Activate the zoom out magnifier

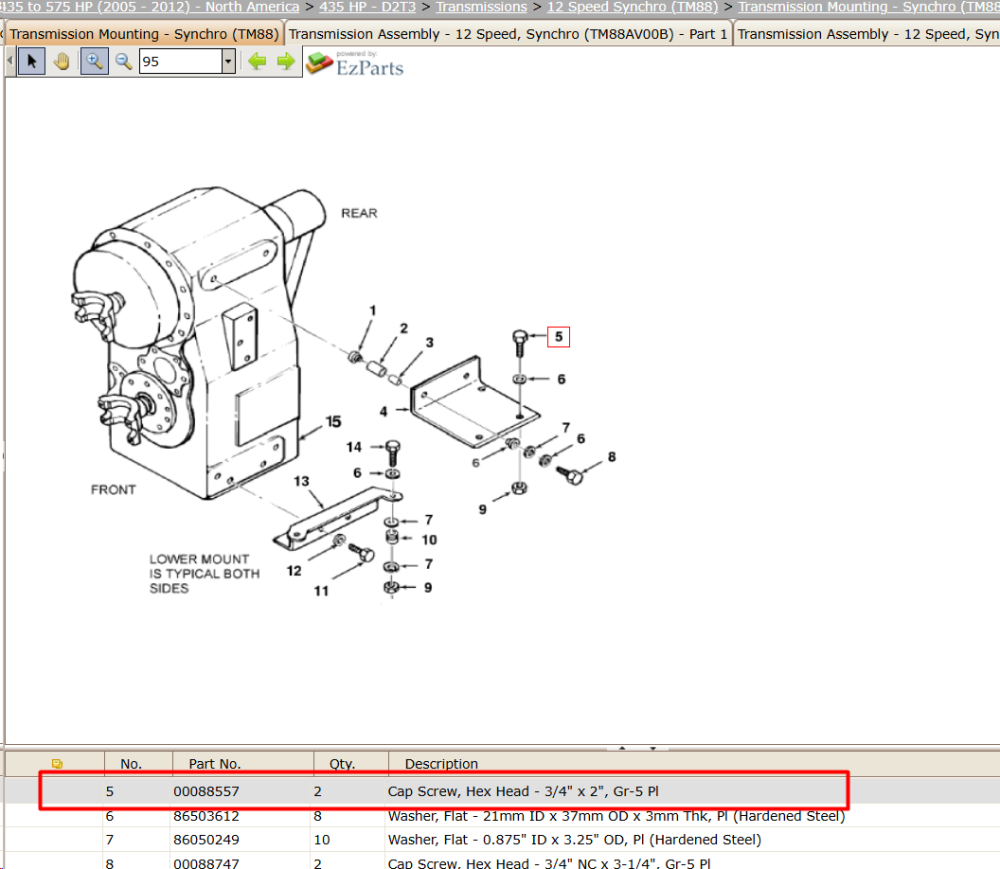click(124, 62)
